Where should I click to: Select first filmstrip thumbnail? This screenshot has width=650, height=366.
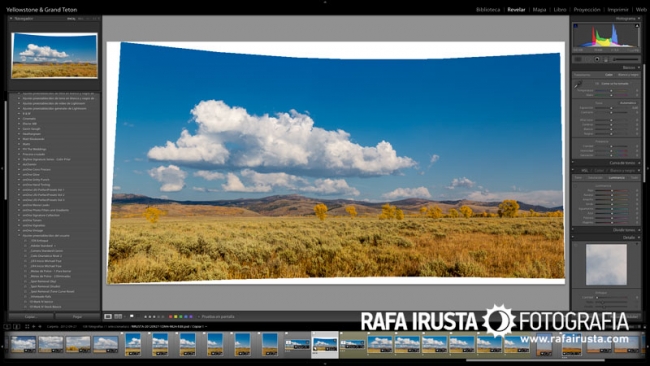(x=23, y=344)
